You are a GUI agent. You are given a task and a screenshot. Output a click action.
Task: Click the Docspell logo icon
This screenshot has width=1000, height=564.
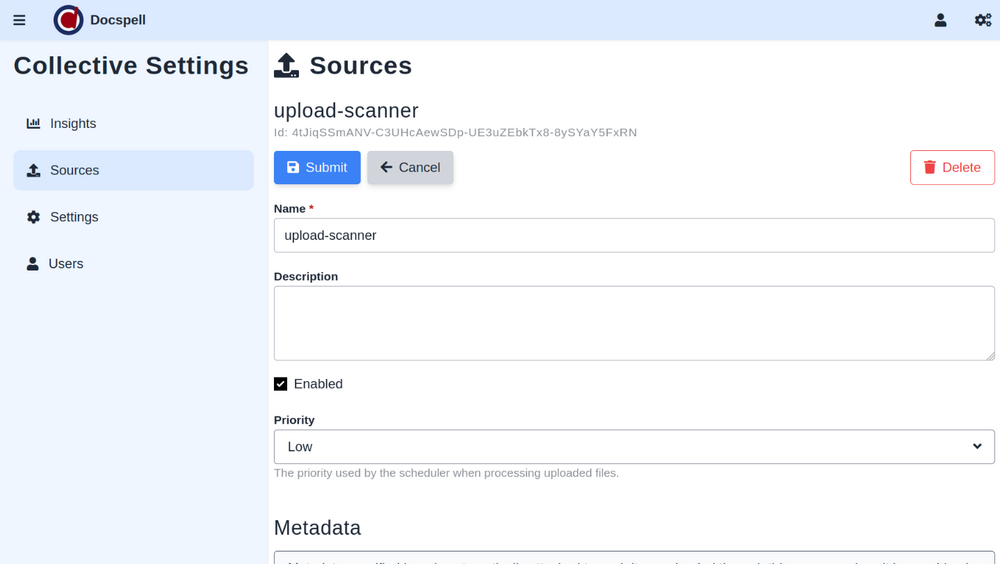[68, 20]
